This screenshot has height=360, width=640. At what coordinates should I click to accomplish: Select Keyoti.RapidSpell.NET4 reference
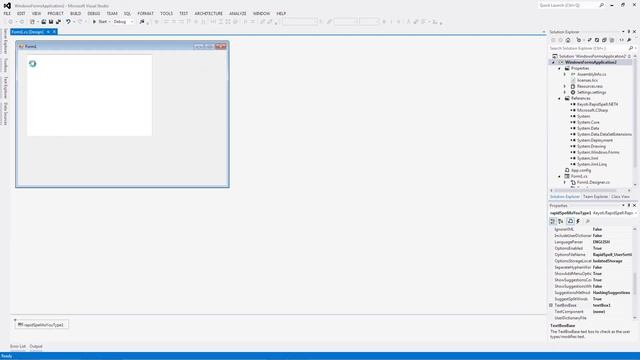(x=597, y=104)
